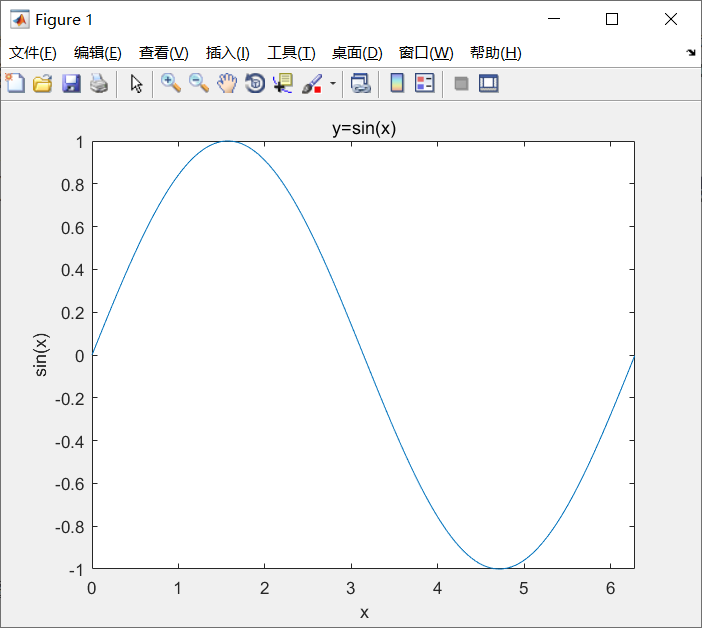The image size is (702, 628).
Task: Activate the Zoom Out magnifier tool
Action: (199, 83)
